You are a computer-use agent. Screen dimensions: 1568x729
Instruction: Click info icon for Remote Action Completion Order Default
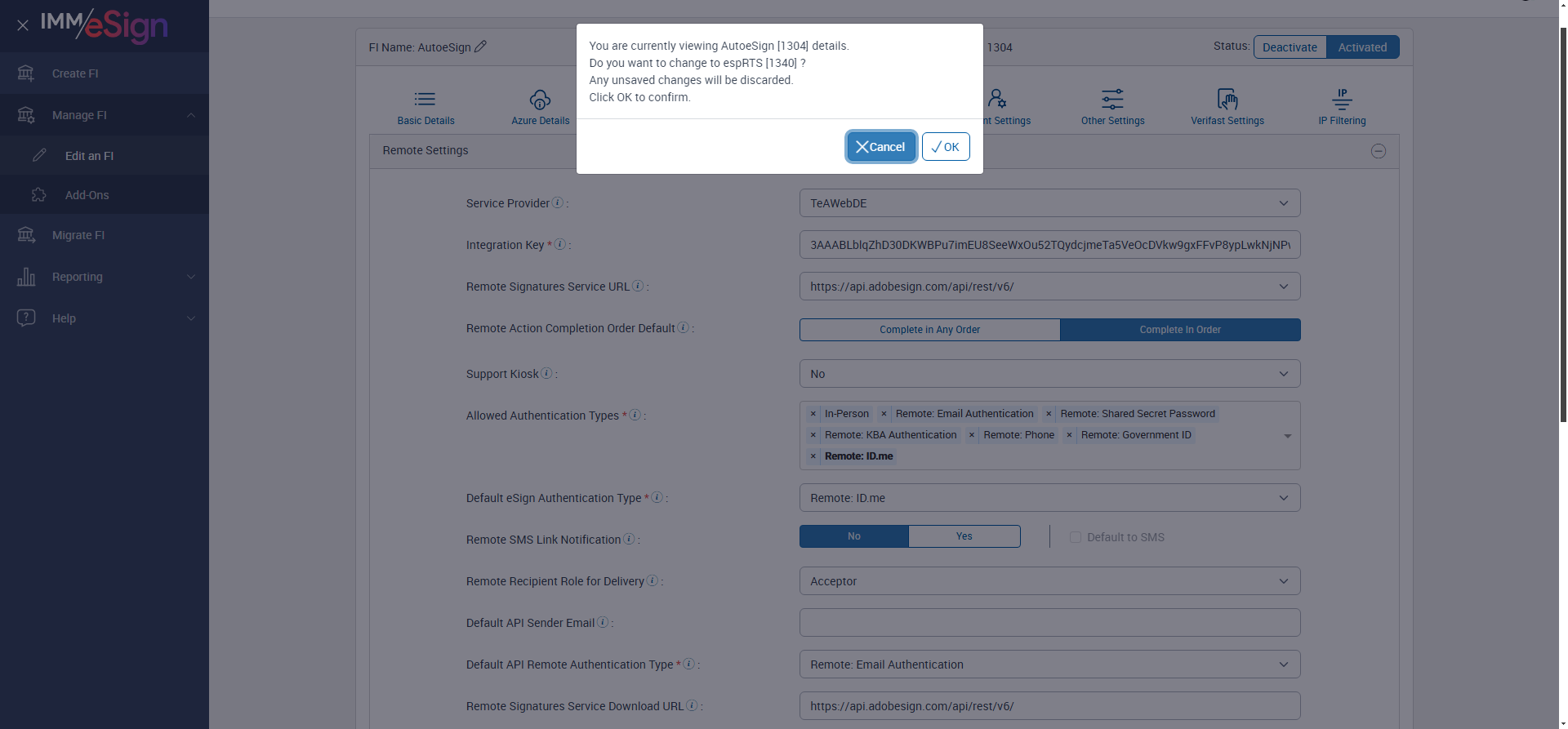pyautogui.click(x=684, y=327)
